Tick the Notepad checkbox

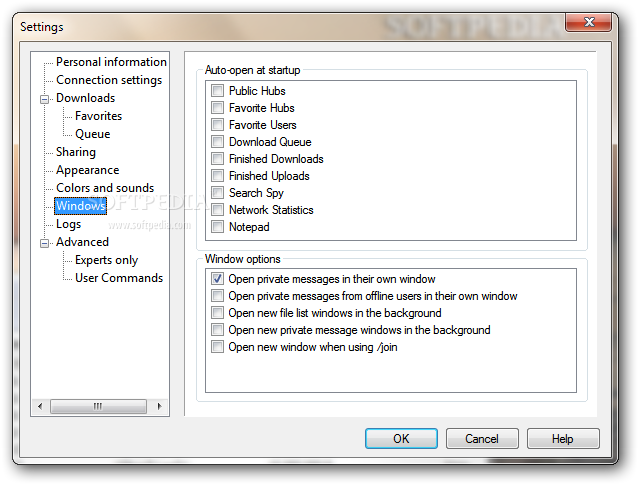click(217, 226)
